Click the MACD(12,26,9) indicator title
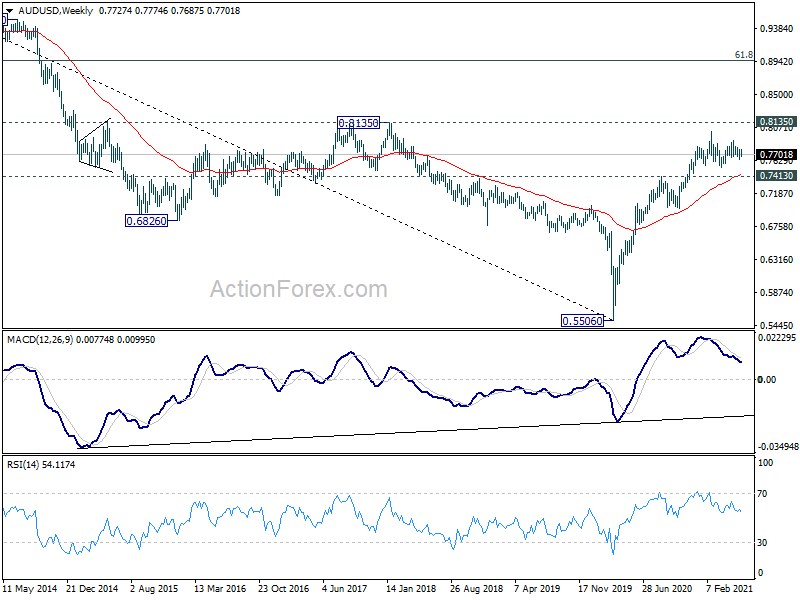The height and width of the screenshot is (600, 800). [x=40, y=340]
